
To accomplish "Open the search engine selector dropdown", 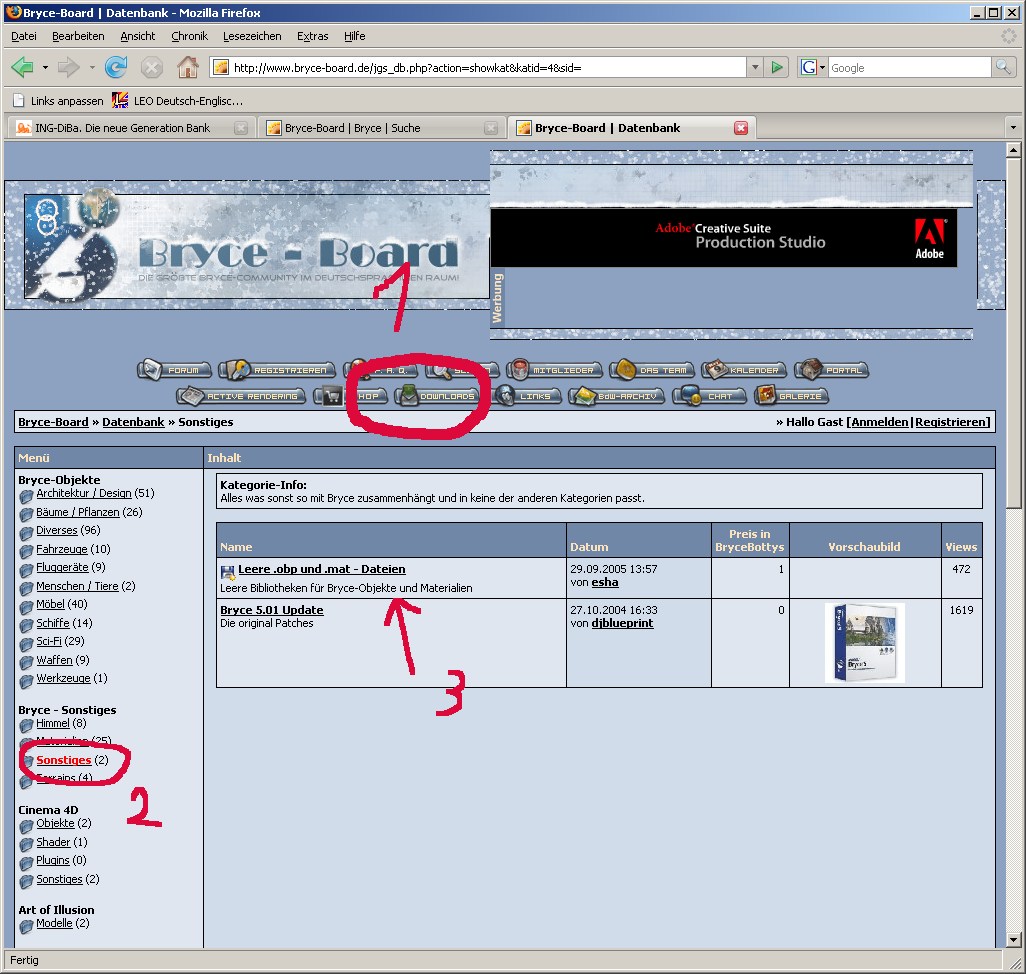I will [812, 67].
